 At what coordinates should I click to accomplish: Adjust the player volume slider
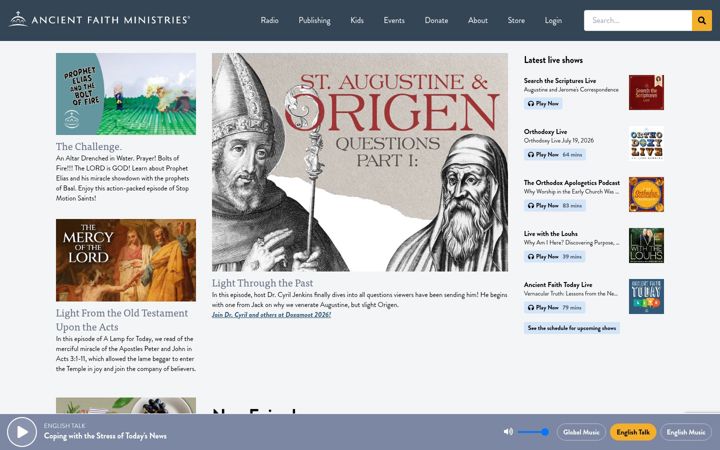[x=533, y=432]
